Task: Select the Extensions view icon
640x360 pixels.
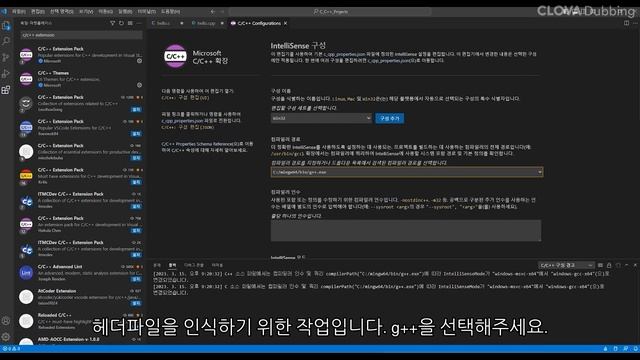Action: 6,90
